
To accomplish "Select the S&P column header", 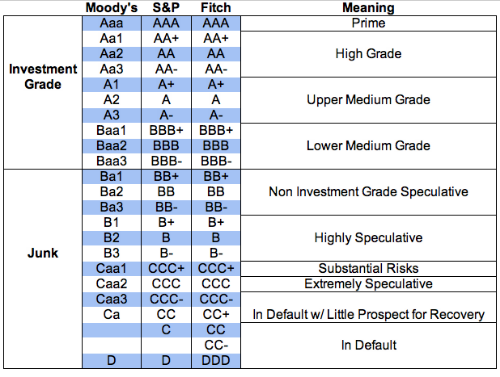I will (166, 8).
